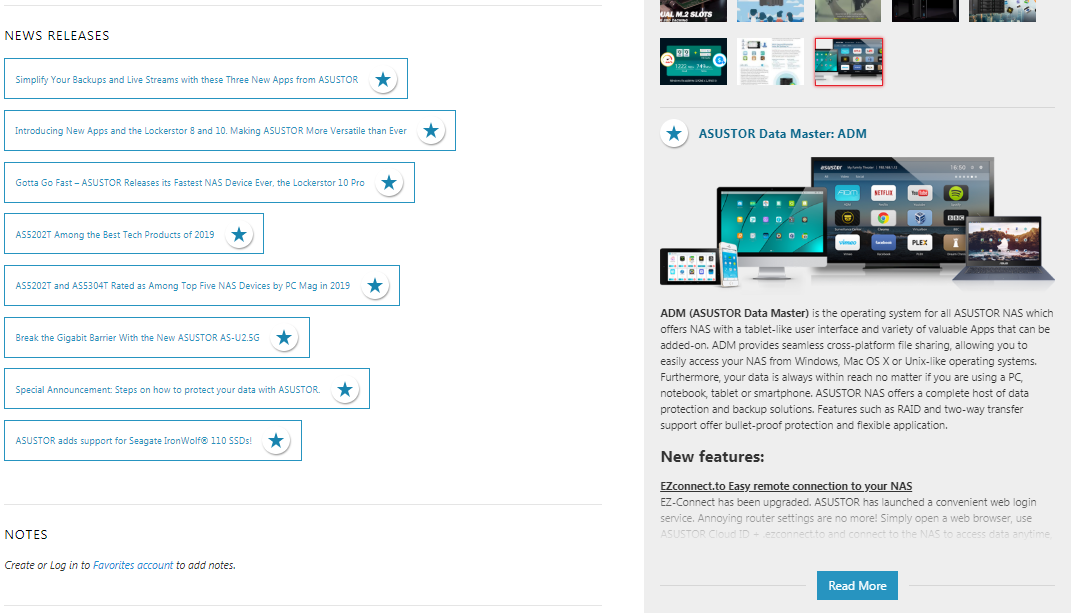
Task: Click star beside 'Gotta Go Fast' news item
Action: 389,183
